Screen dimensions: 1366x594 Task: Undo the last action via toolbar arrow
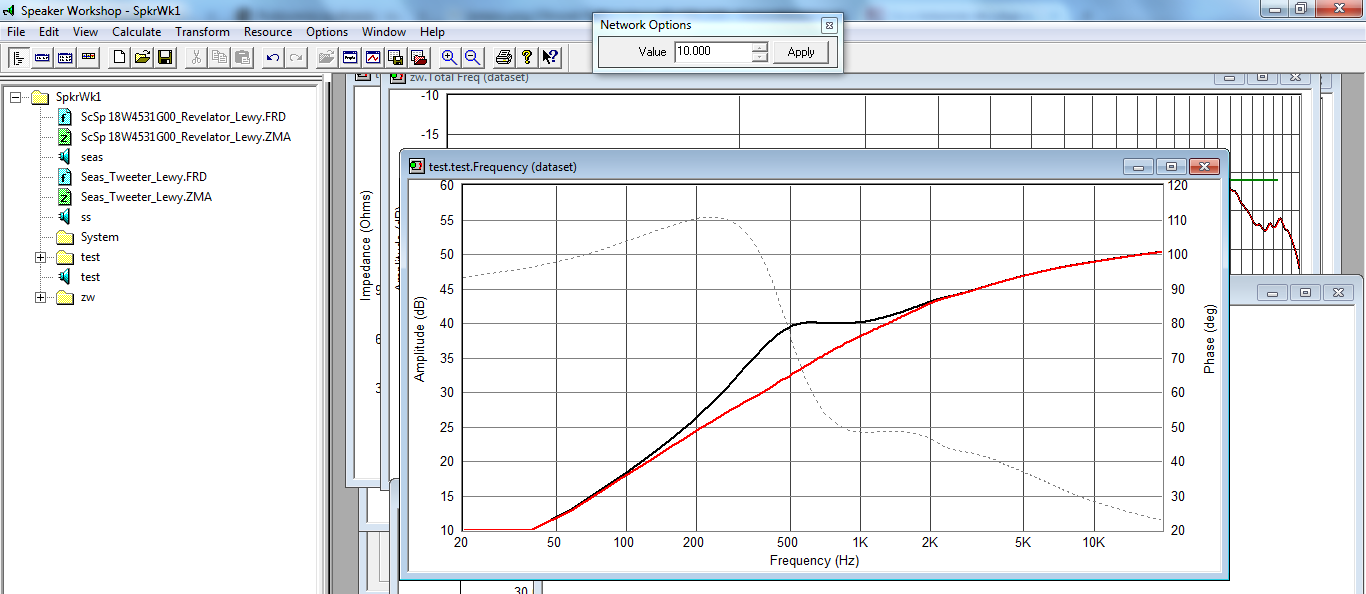(273, 57)
